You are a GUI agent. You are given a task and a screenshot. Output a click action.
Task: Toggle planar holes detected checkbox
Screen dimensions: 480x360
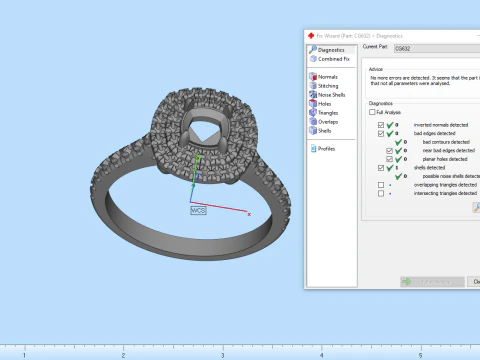tap(389, 159)
